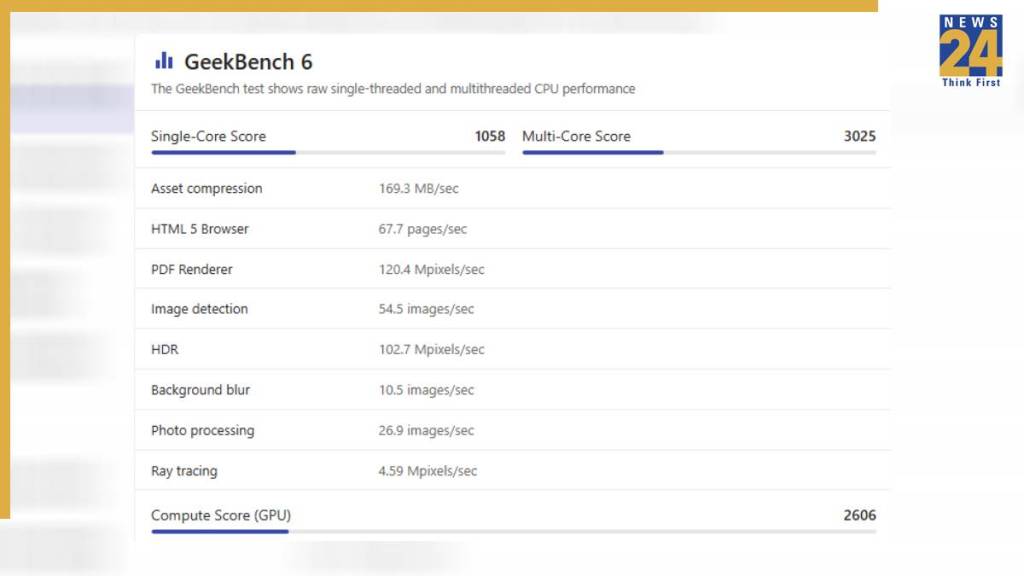This screenshot has width=1024, height=576.
Task: Click the 1058 single-core score value
Action: tap(490, 136)
